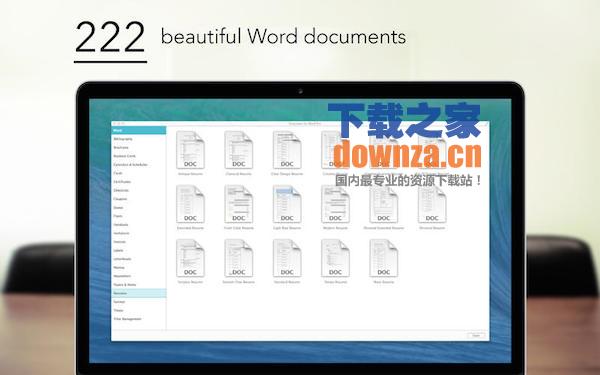
Task: Select the Cards category in the sidebar
Action: pos(118,173)
